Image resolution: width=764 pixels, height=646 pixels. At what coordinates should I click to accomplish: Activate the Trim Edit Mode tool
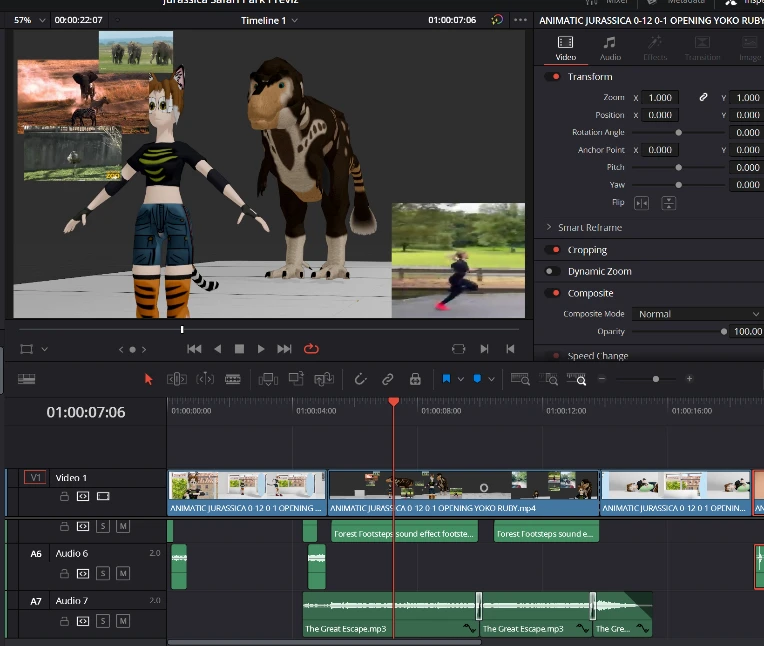click(177, 379)
